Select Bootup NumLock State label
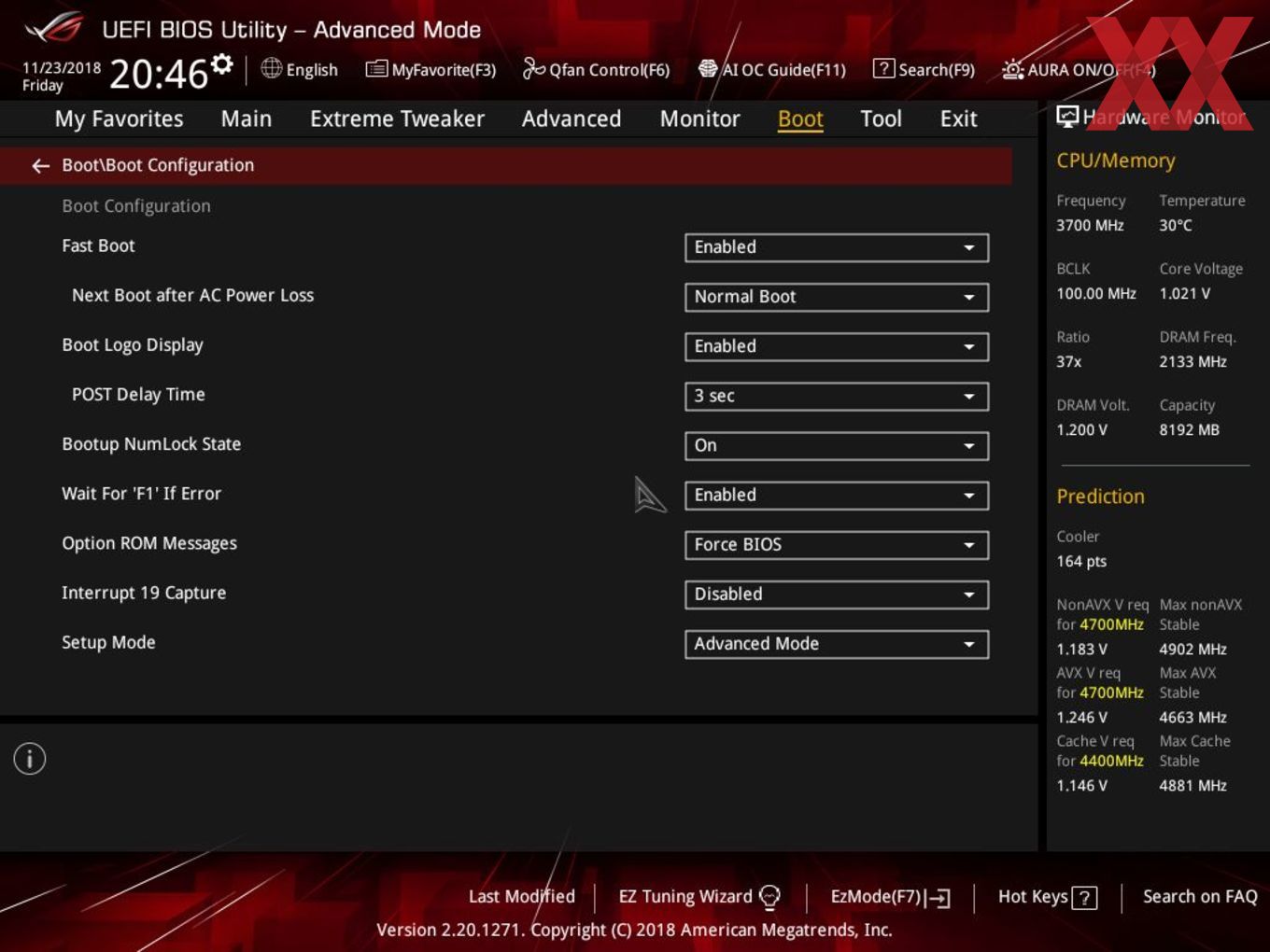The width and height of the screenshot is (1270, 952). tap(151, 444)
